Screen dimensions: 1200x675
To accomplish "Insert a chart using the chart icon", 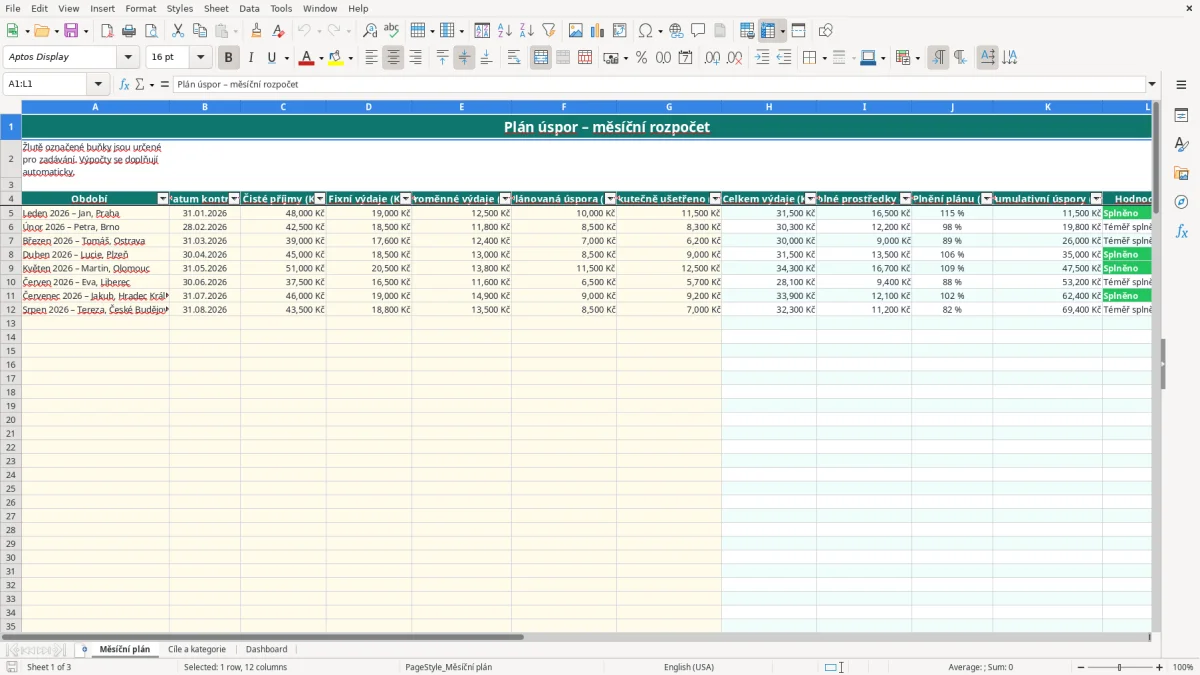I will (x=597, y=31).
